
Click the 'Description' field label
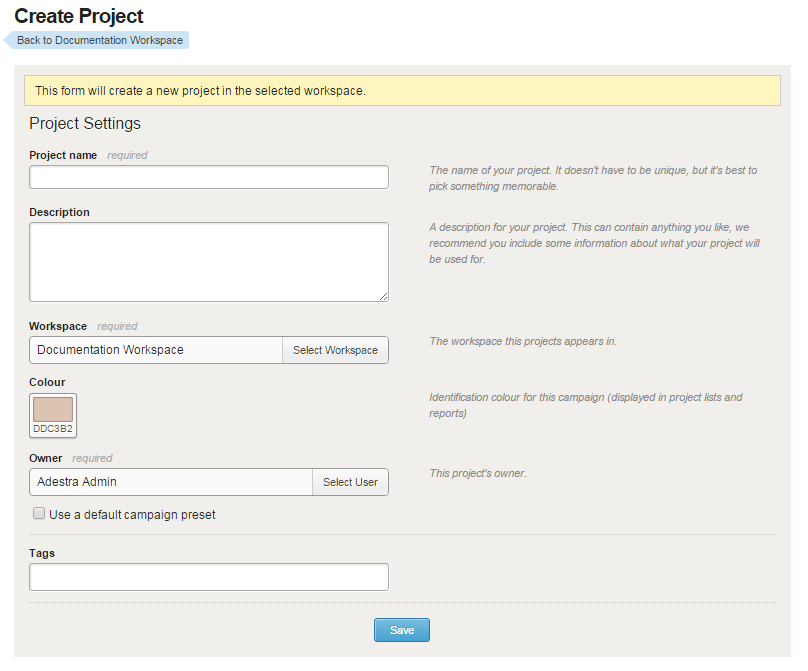point(59,212)
